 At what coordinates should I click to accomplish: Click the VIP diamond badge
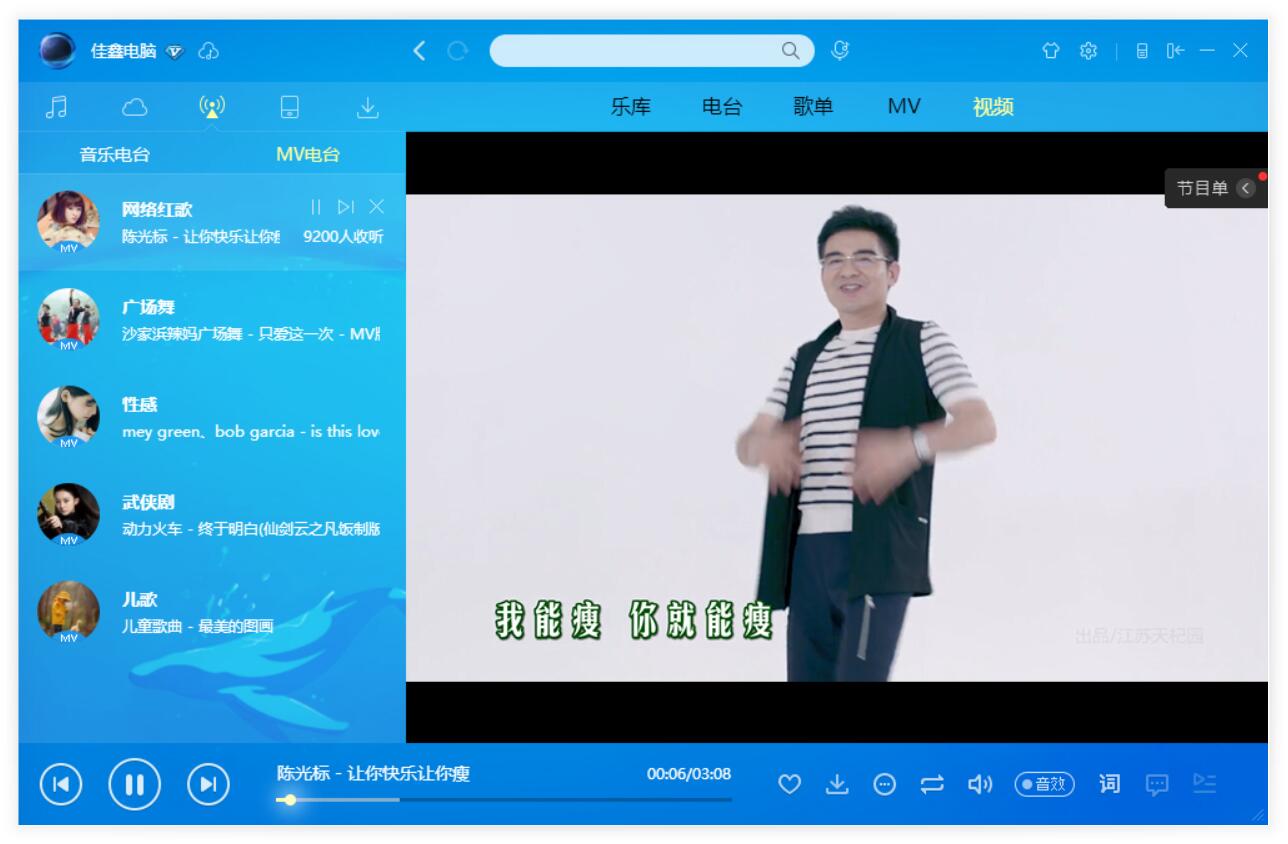pyautogui.click(x=175, y=51)
